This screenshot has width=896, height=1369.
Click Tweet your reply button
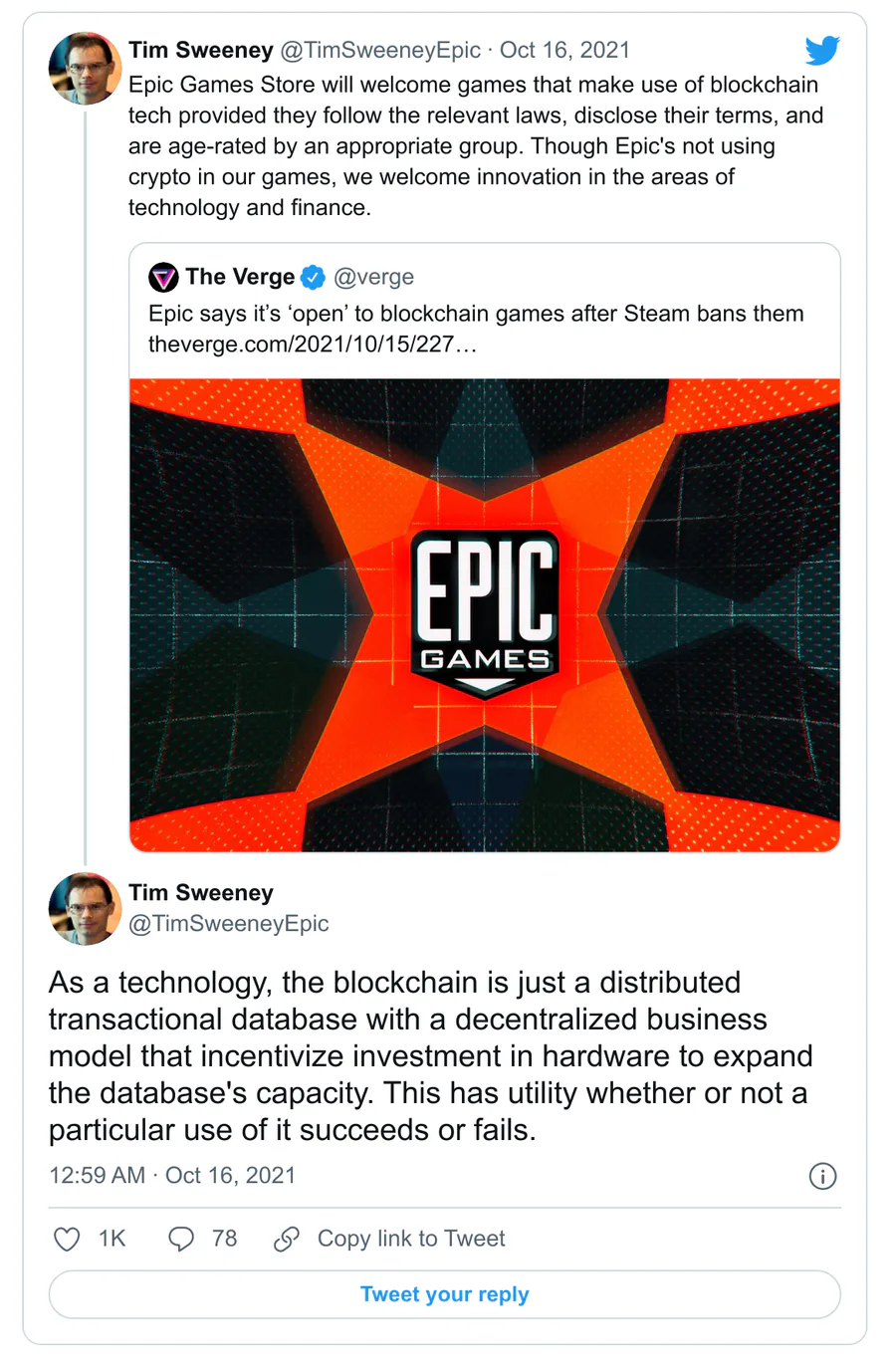445,1294
